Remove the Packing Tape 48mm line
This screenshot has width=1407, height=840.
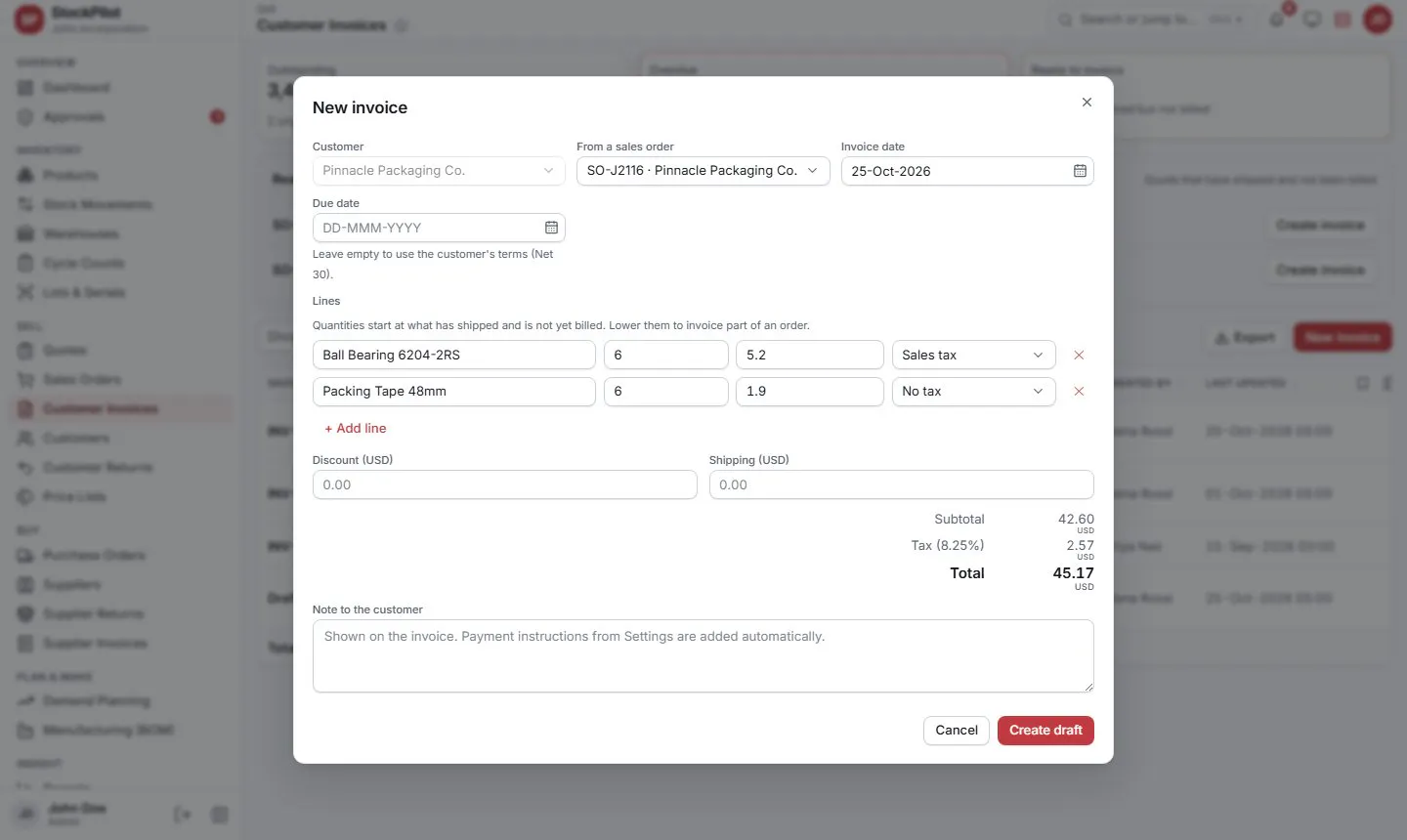(x=1079, y=392)
